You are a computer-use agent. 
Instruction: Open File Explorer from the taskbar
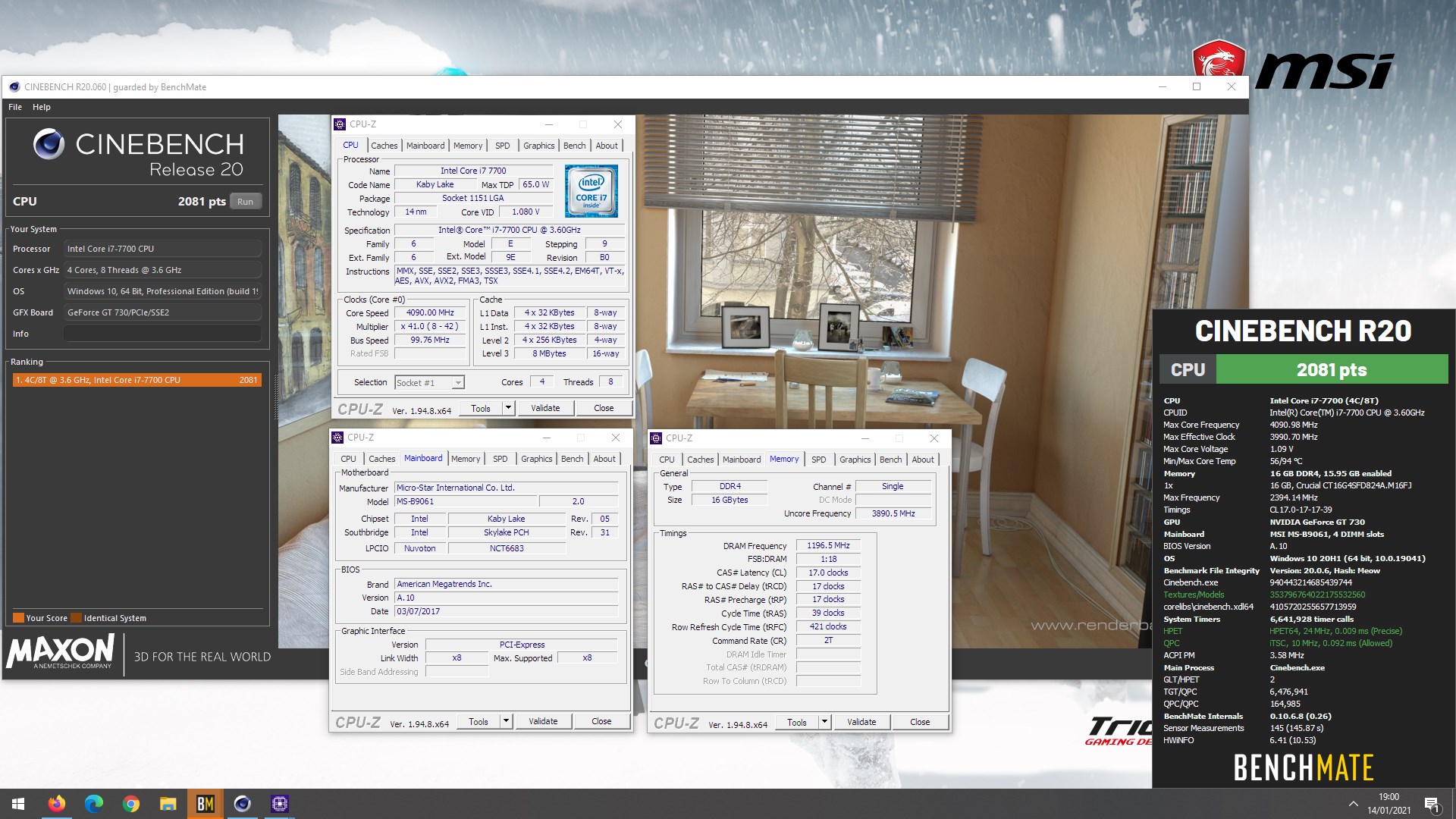pos(168,803)
